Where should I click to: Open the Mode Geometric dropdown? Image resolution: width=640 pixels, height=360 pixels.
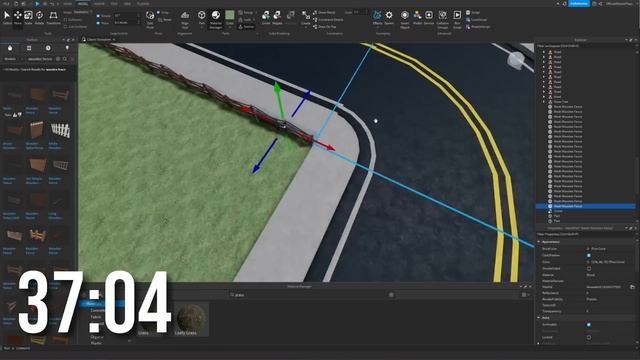[x=82, y=12]
